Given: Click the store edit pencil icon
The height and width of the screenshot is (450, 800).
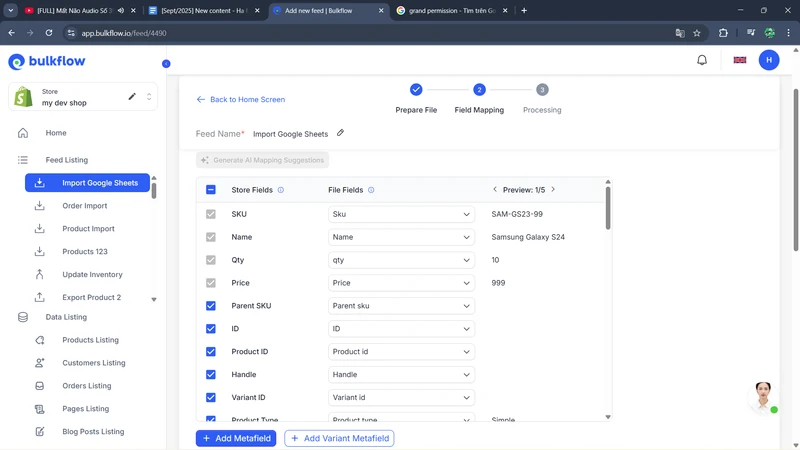Looking at the screenshot, I should [x=132, y=97].
